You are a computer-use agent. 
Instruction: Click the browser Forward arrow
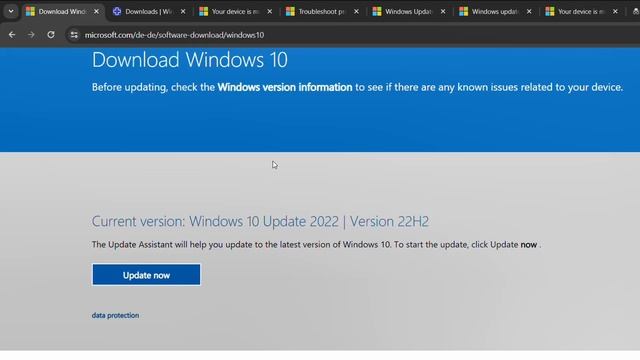click(31, 35)
